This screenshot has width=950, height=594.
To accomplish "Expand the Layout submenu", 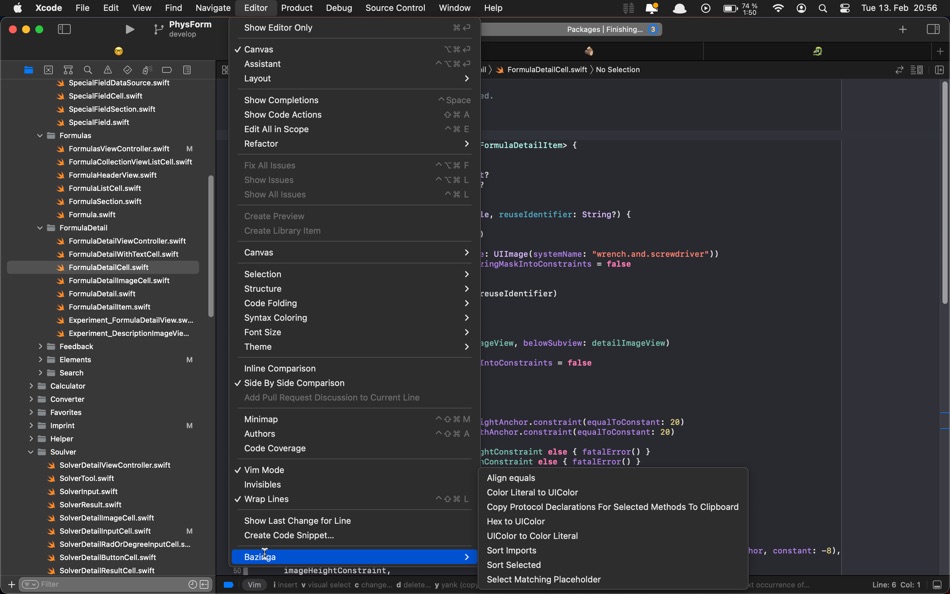I will click(x=354, y=78).
